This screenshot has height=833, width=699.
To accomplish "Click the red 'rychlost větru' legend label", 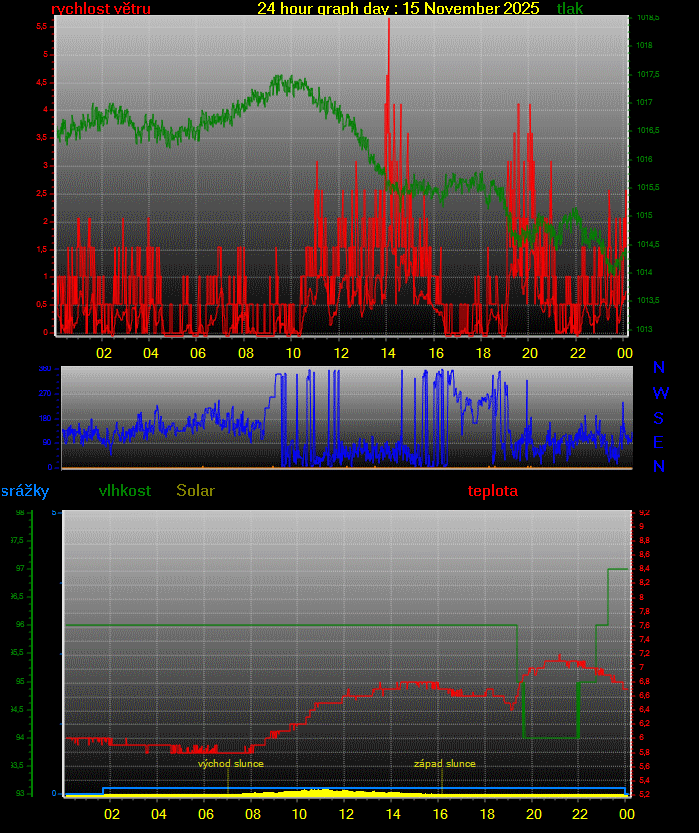I will pos(101,9).
